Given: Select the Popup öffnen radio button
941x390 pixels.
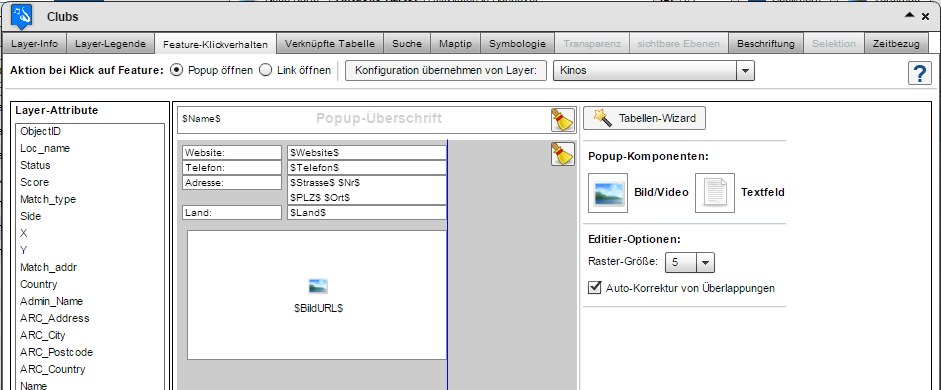Looking at the screenshot, I should [x=176, y=70].
